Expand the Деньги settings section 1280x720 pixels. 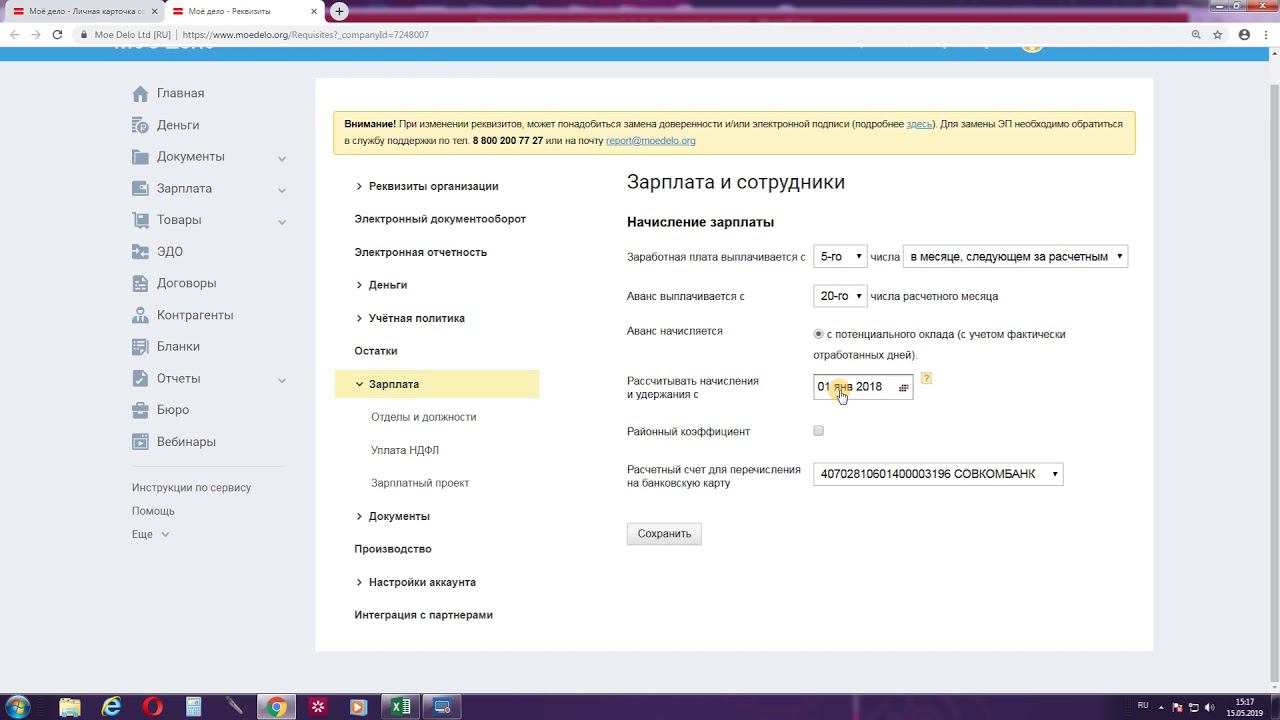pyautogui.click(x=381, y=285)
